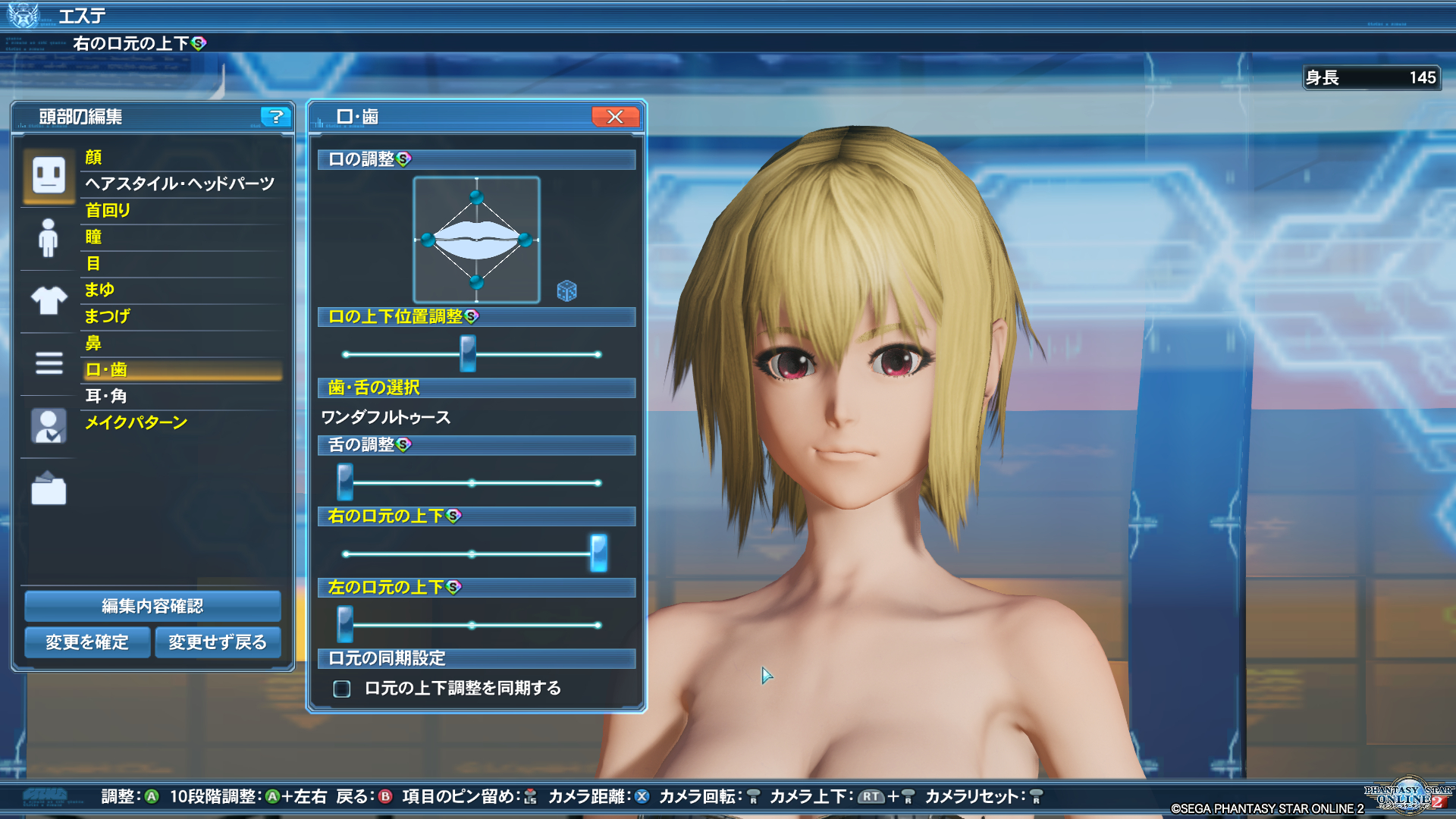Click the 変更を確定 button
The width and height of the screenshot is (1456, 819).
pyautogui.click(x=87, y=642)
